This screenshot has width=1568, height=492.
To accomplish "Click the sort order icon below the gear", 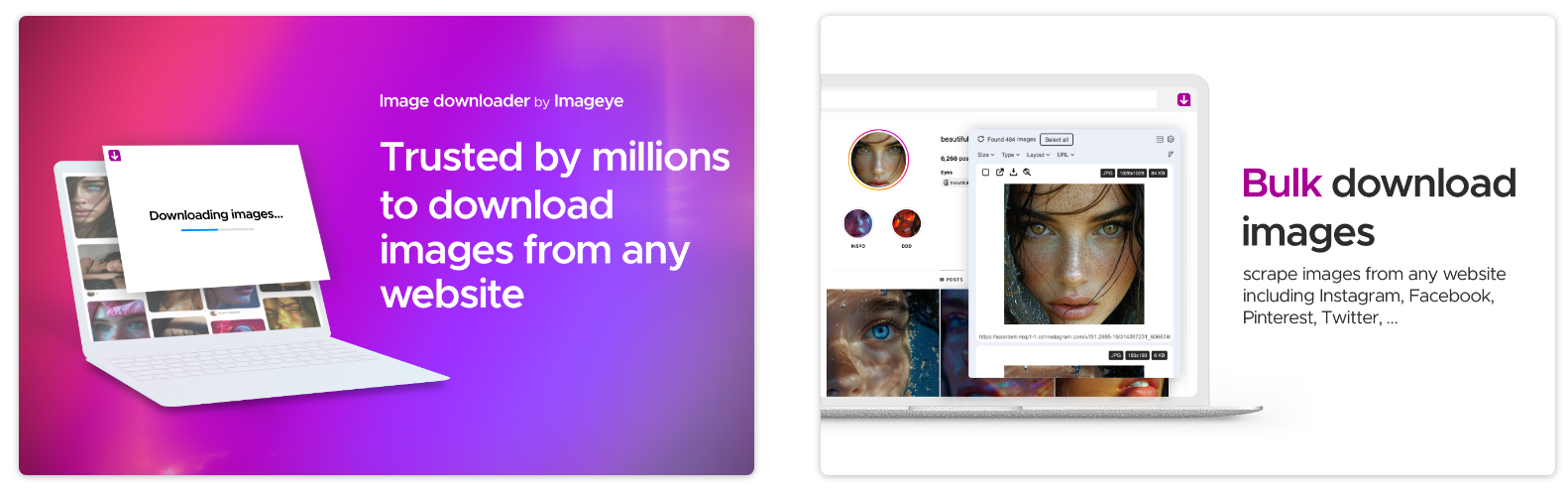I will coord(1171,154).
